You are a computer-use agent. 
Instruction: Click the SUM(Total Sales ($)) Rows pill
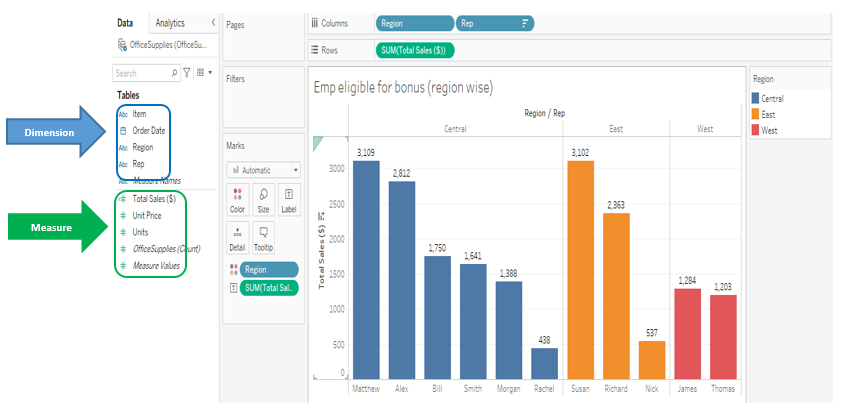pos(415,50)
